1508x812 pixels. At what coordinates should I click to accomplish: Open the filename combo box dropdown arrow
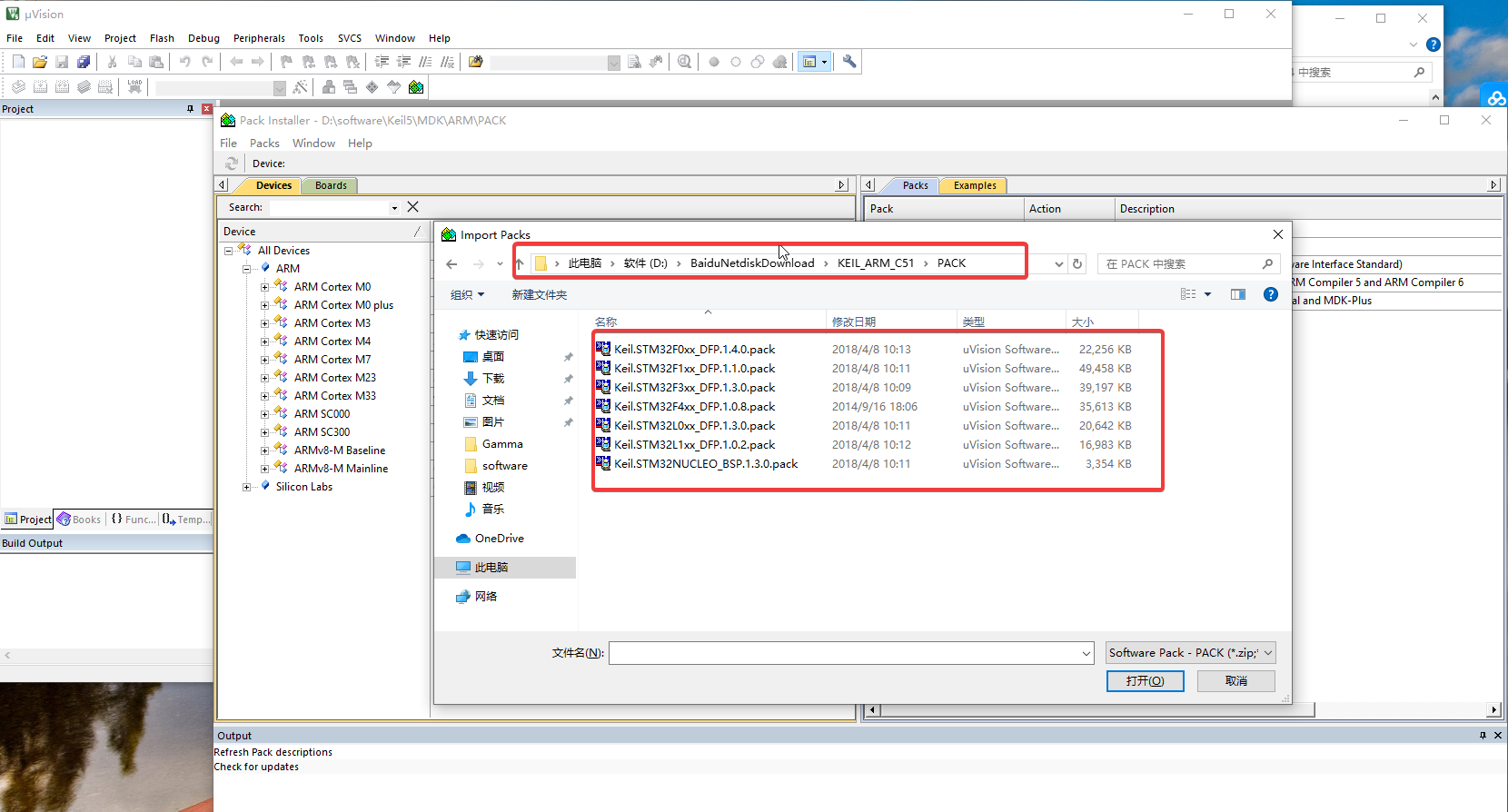1086,653
